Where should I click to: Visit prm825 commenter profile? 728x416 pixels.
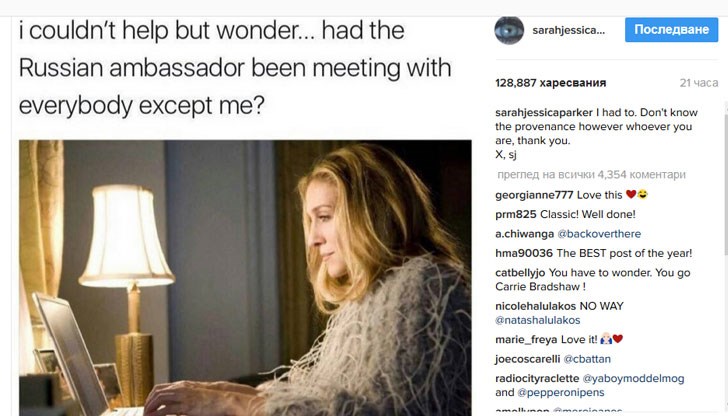tap(515, 214)
